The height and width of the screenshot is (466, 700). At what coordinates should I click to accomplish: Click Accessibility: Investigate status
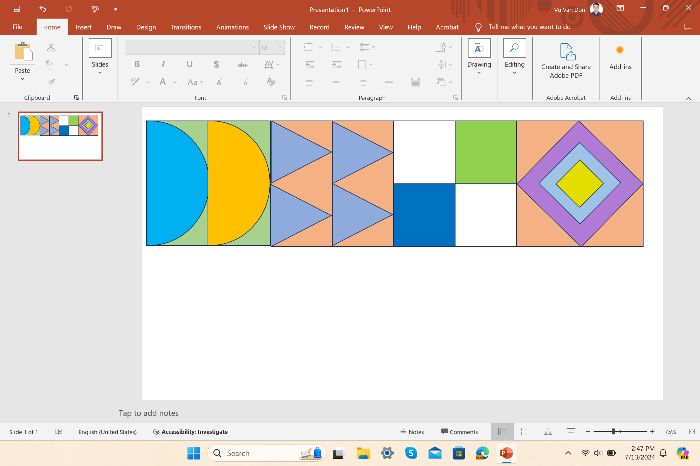coord(190,432)
